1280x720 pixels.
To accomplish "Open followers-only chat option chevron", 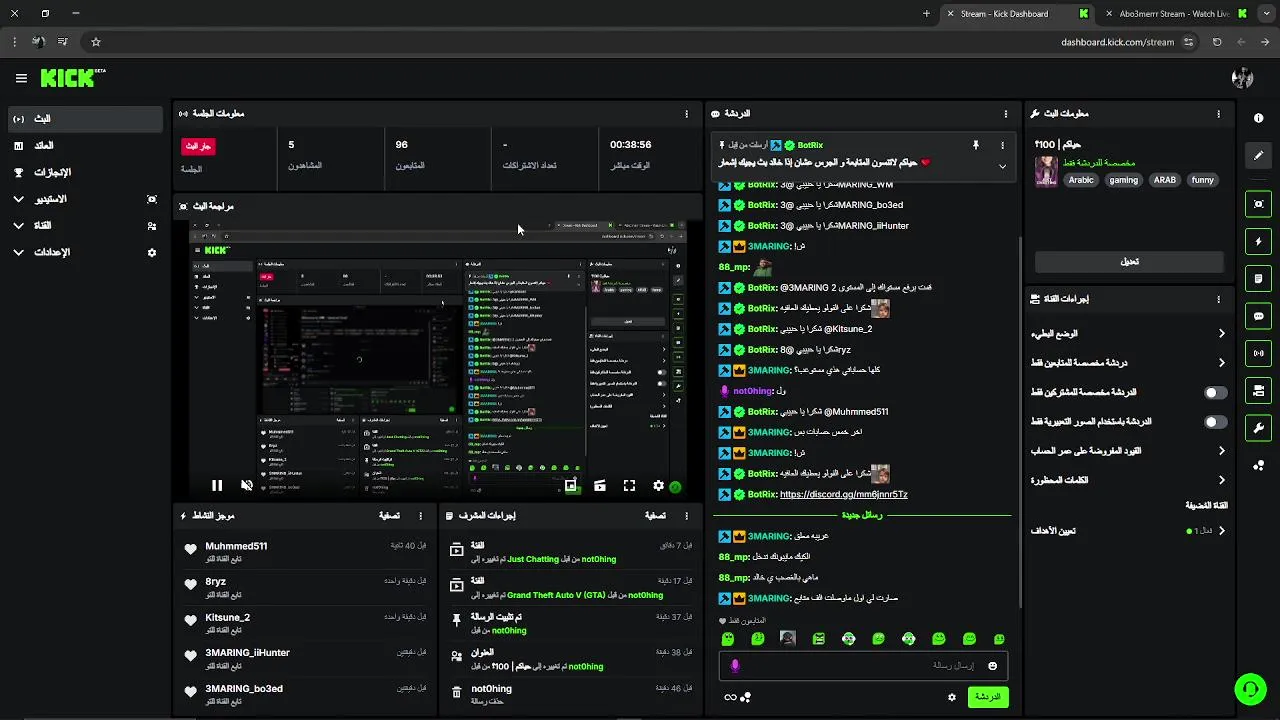I will pos(1221,363).
